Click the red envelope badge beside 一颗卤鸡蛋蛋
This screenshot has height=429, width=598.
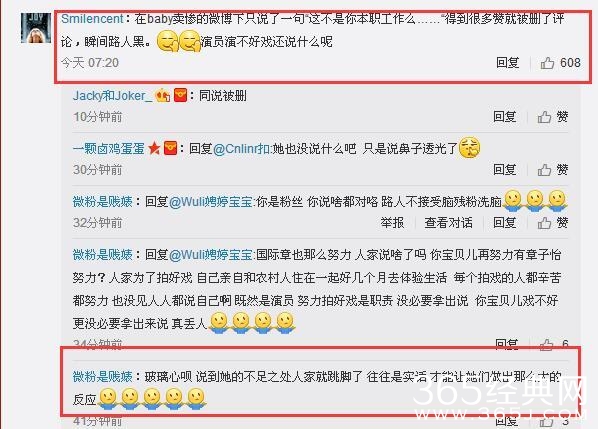coord(170,148)
